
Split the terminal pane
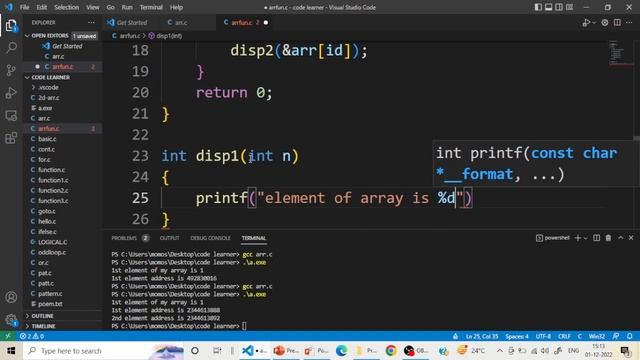pyautogui.click(x=596, y=238)
